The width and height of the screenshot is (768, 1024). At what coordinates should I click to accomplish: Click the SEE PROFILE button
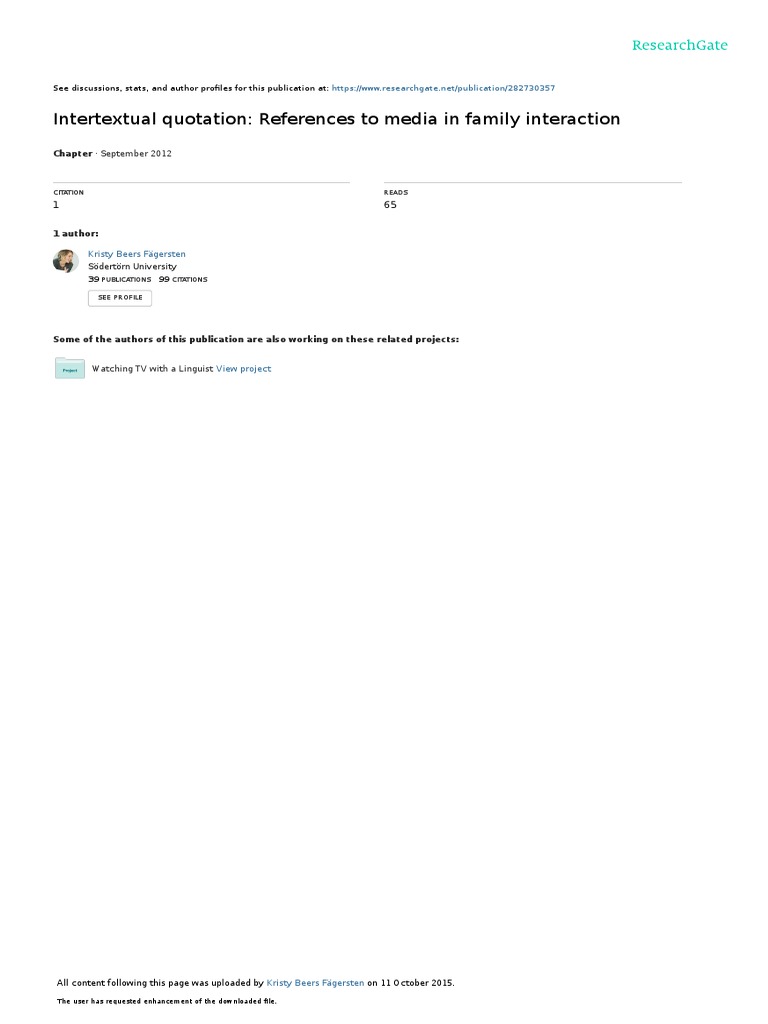point(120,298)
